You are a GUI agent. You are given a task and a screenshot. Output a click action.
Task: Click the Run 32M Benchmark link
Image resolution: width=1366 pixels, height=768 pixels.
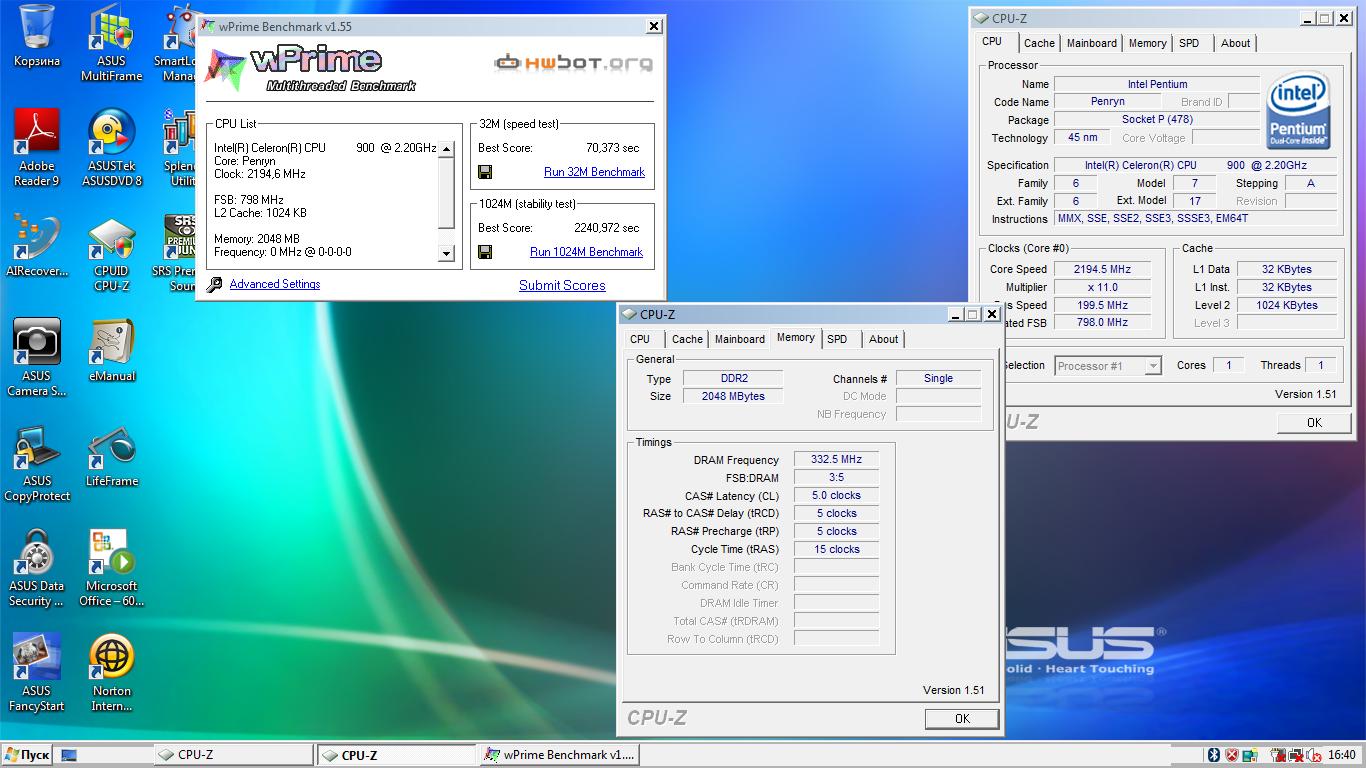pyautogui.click(x=594, y=172)
